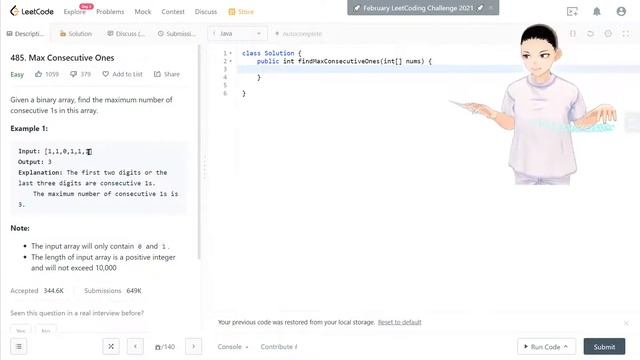Click the Submissions 649K stat
The image size is (640, 360).
tap(113, 291)
